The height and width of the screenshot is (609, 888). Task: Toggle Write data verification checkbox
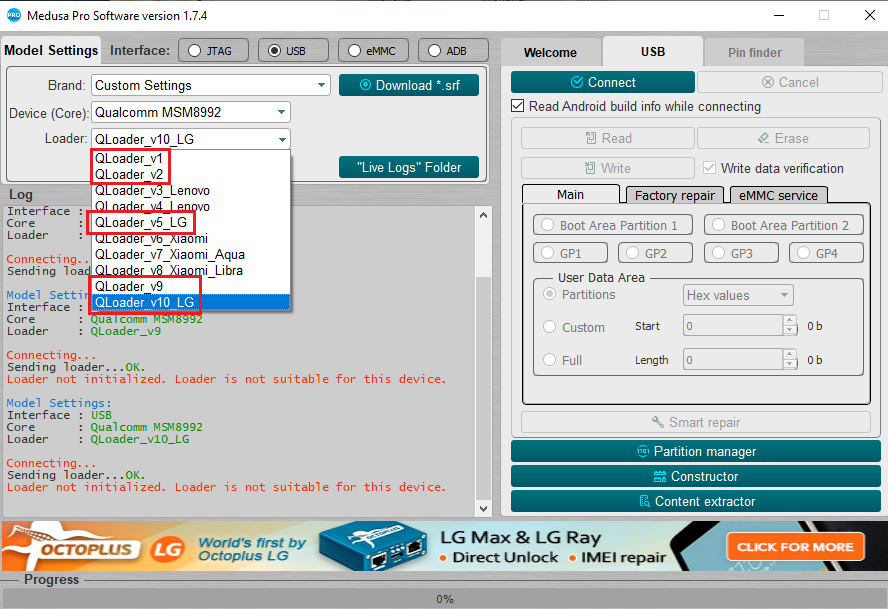tap(708, 168)
